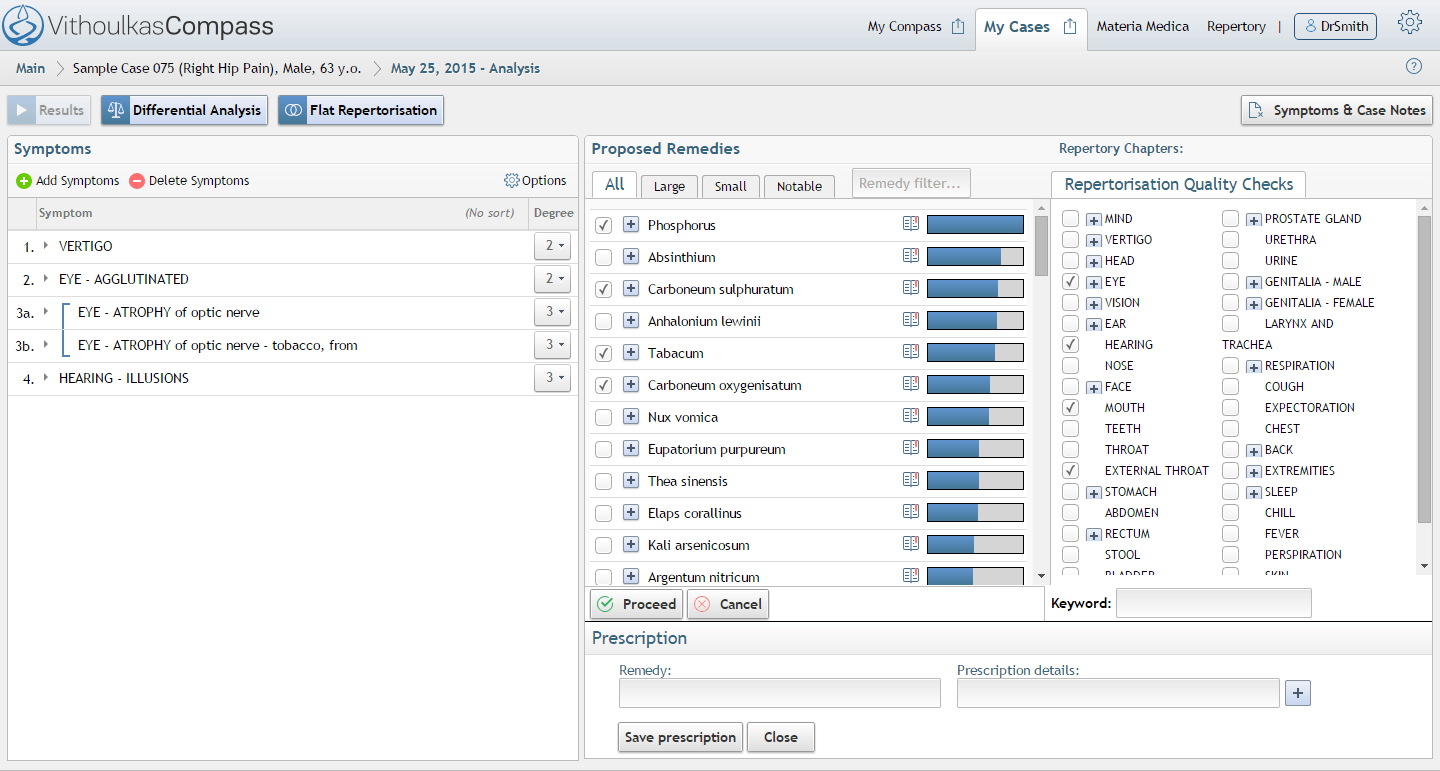The image size is (1440, 771).
Task: Open the Materia Medica menu
Action: (x=1142, y=27)
